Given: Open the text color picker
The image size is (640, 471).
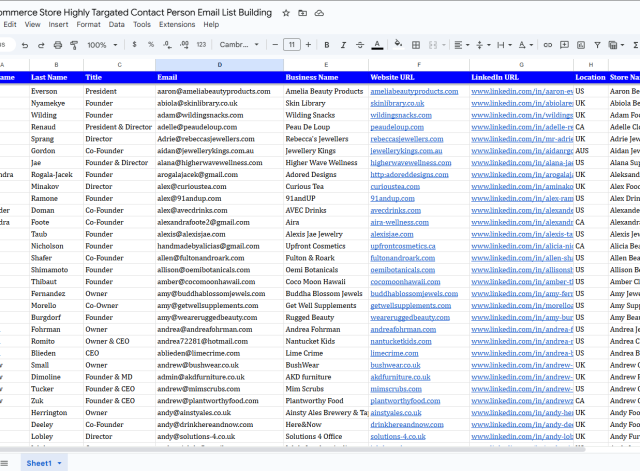Looking at the screenshot, I should [377, 45].
